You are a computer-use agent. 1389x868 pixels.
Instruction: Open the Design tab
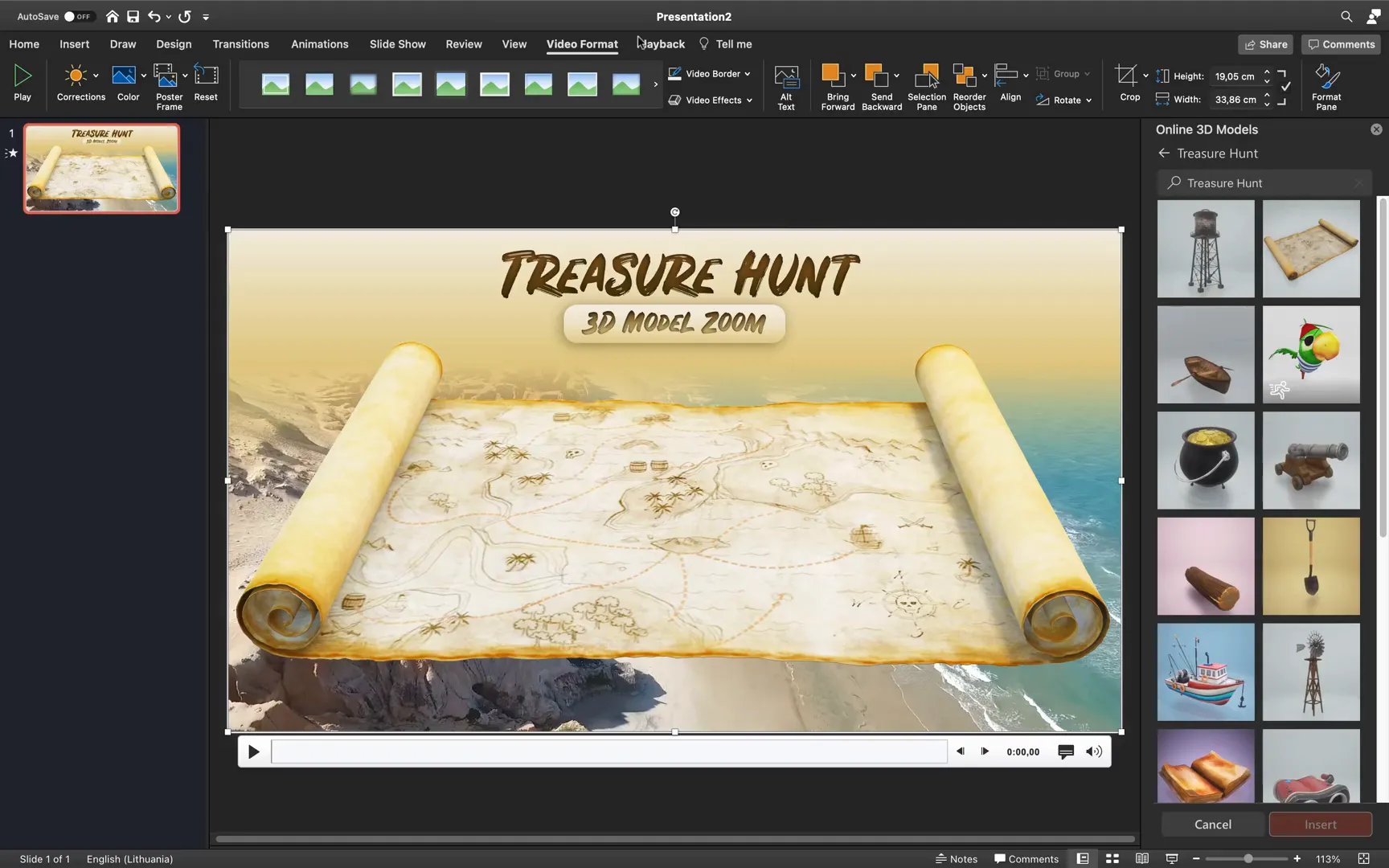click(174, 44)
